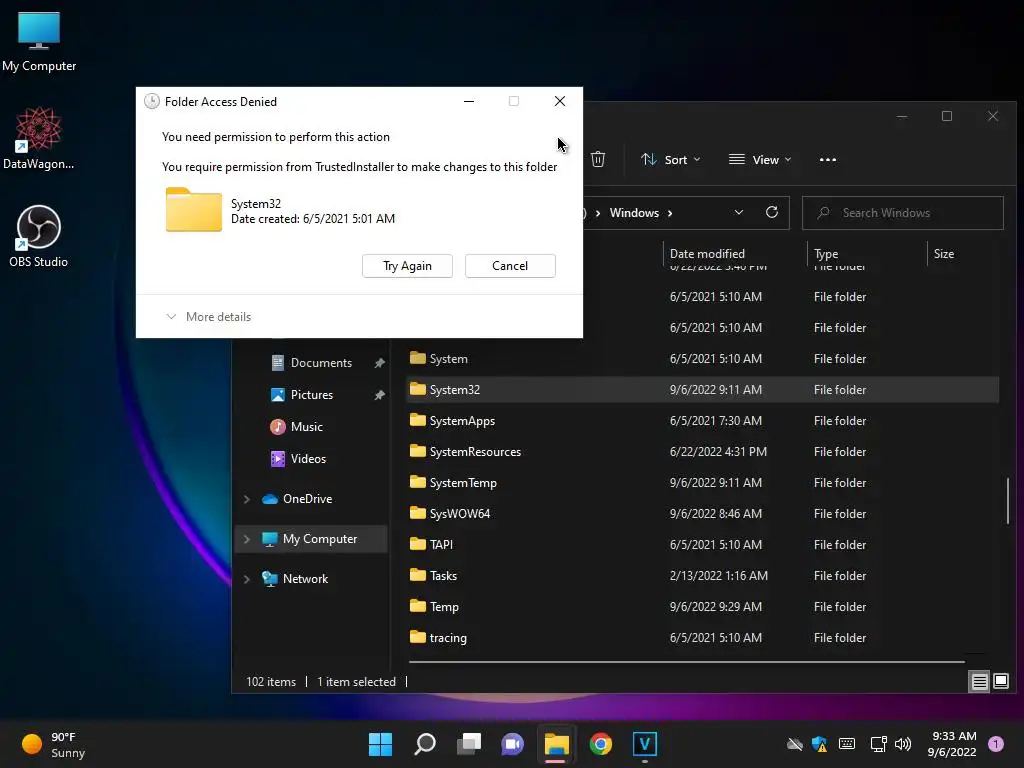Expand the Network tree node
1024x768 pixels.
(247, 579)
